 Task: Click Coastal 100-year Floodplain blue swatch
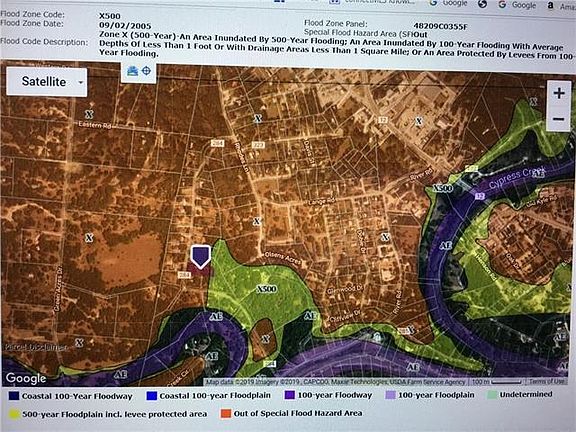coord(151,395)
